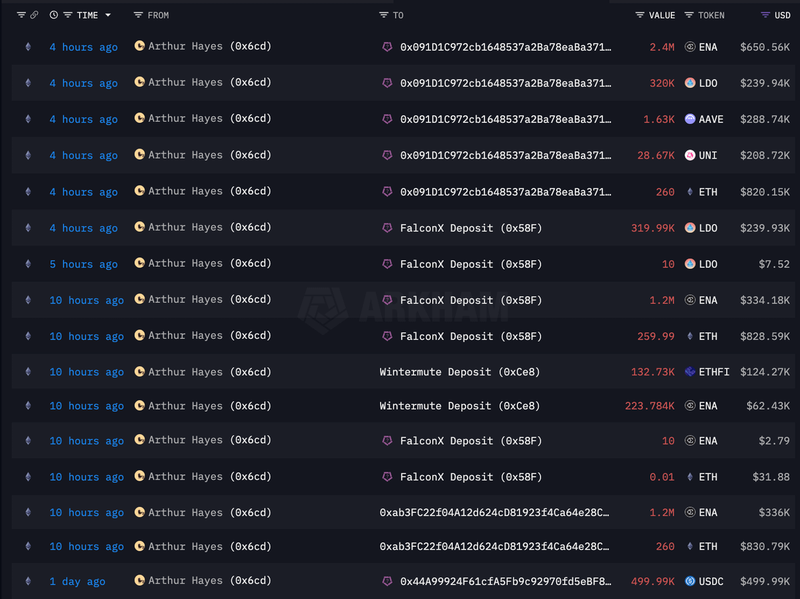Click the ETHFI token icon
The height and width of the screenshot is (599, 800).
690,372
